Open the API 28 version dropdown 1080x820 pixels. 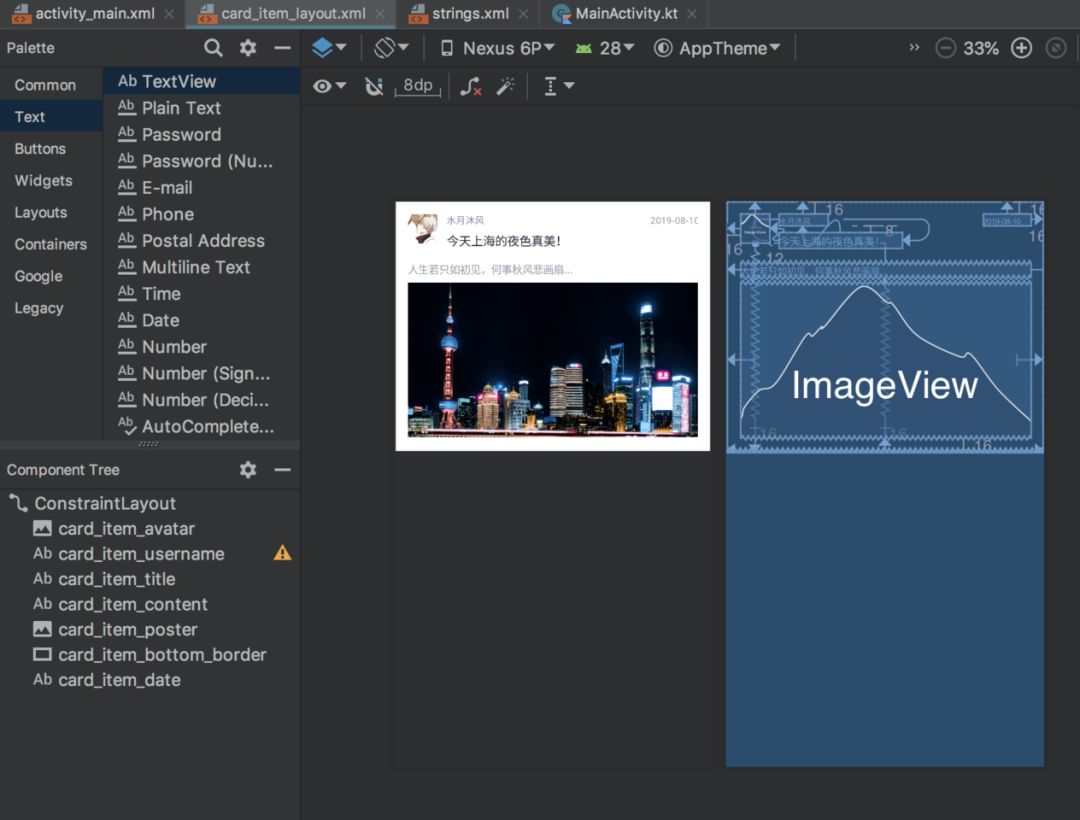tap(605, 48)
